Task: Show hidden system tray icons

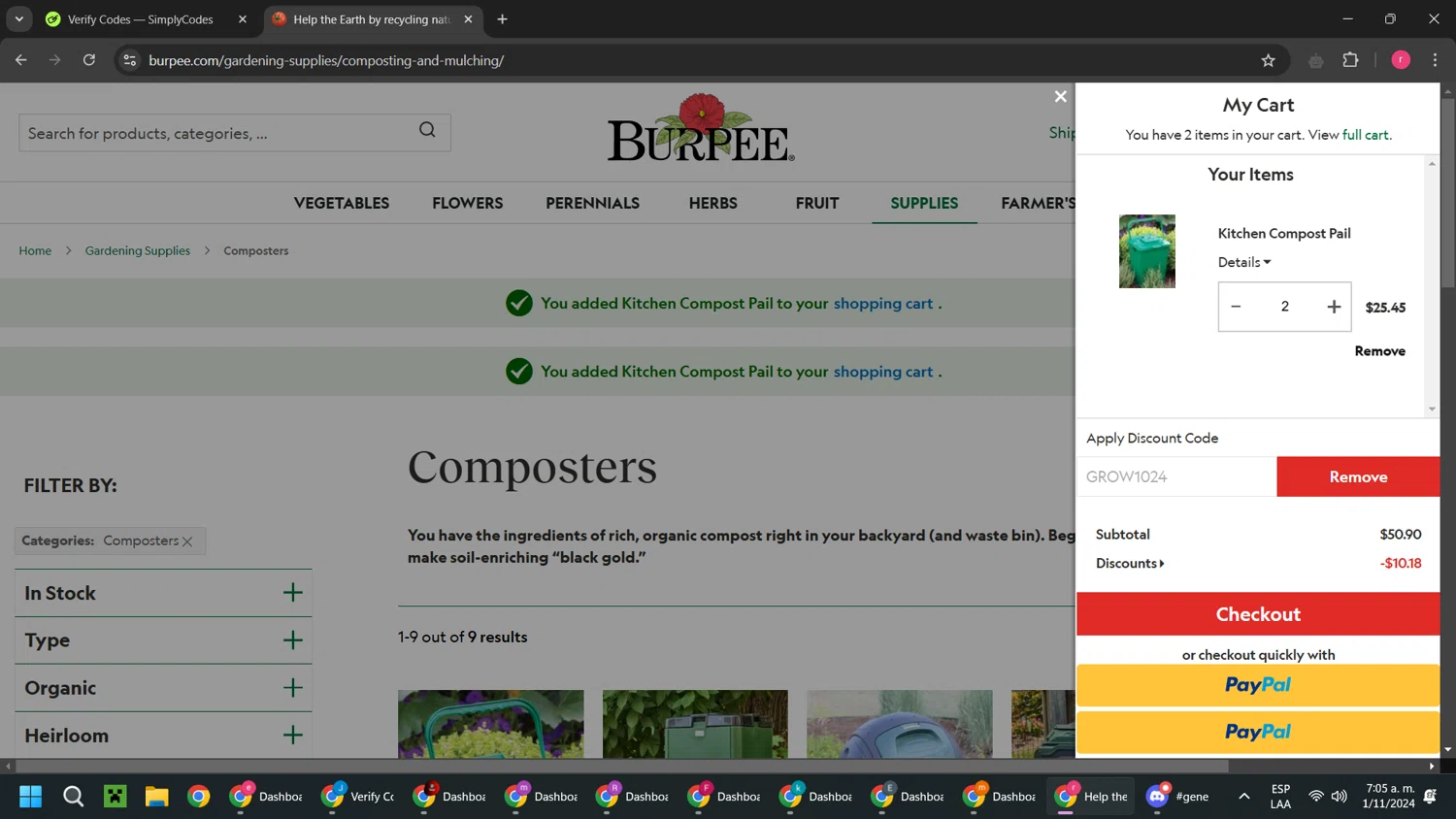Action: pos(1243,797)
